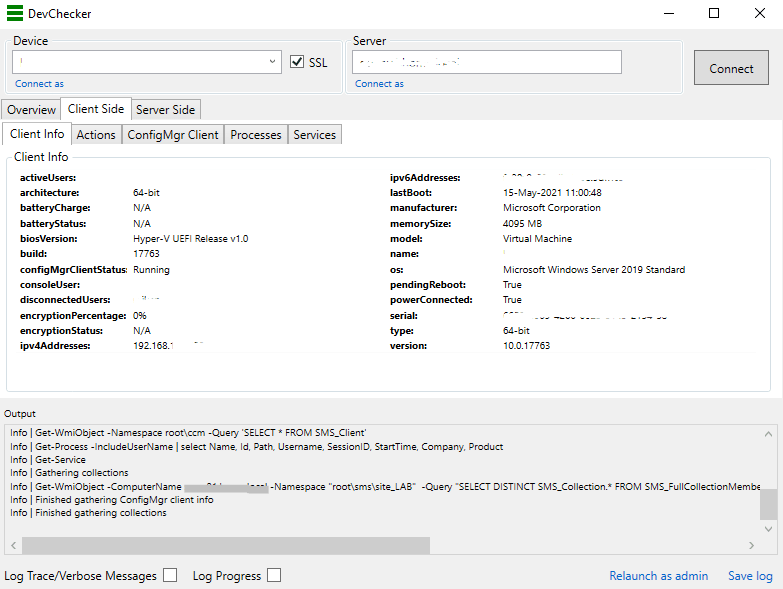Click the configMgrClientStatus value 'Running'
The height and width of the screenshot is (589, 783).
click(151, 270)
